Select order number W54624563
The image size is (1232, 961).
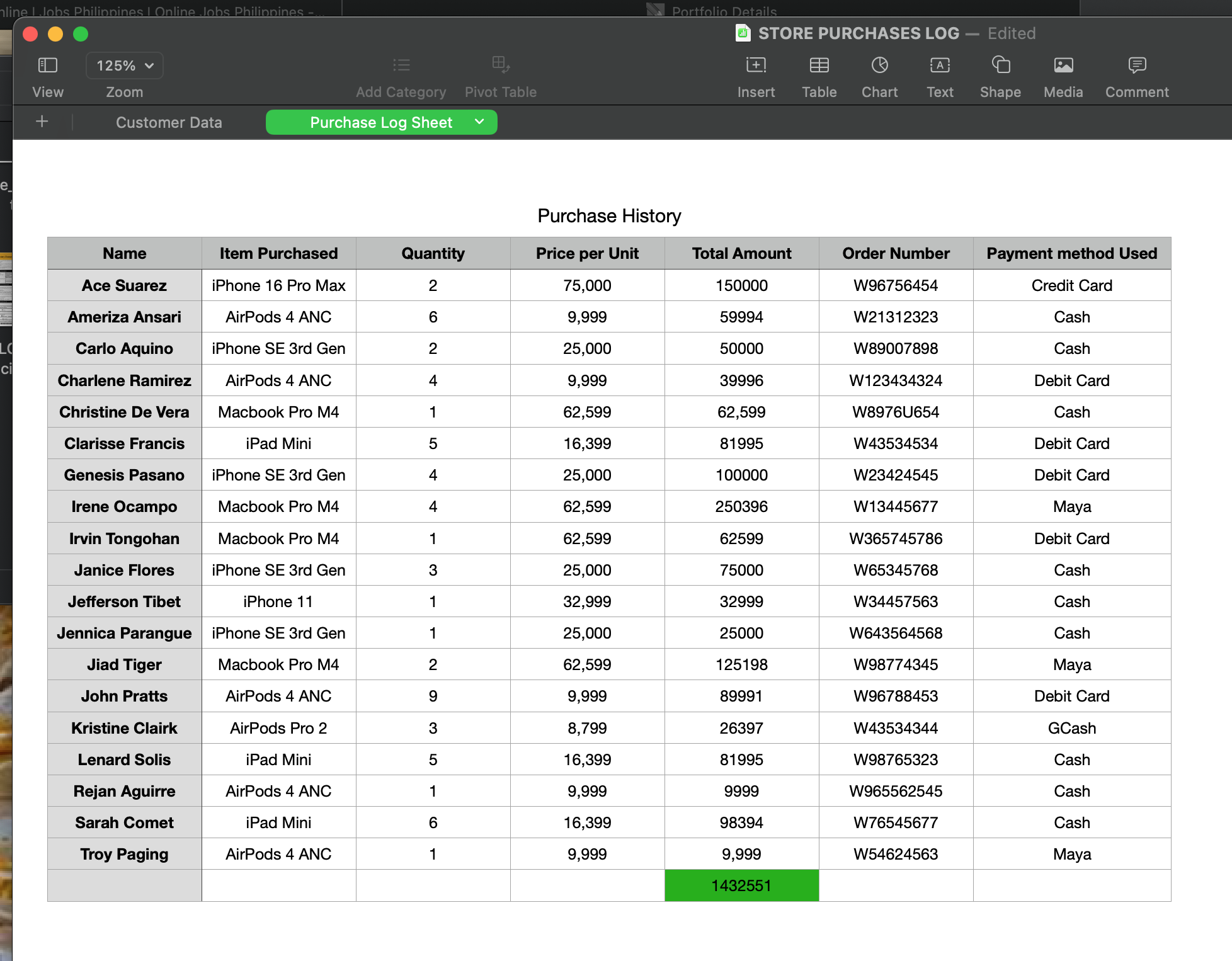point(896,854)
